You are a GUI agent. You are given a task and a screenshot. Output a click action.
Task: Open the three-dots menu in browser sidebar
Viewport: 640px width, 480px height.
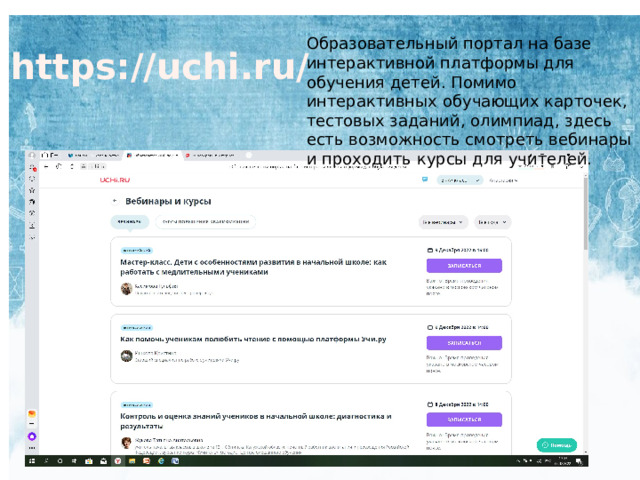(32, 448)
